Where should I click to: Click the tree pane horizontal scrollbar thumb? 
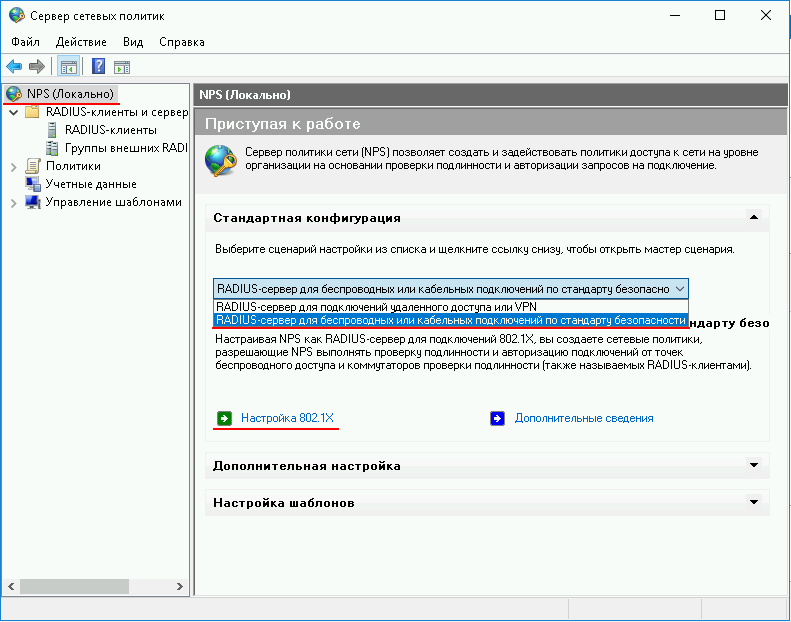74,586
